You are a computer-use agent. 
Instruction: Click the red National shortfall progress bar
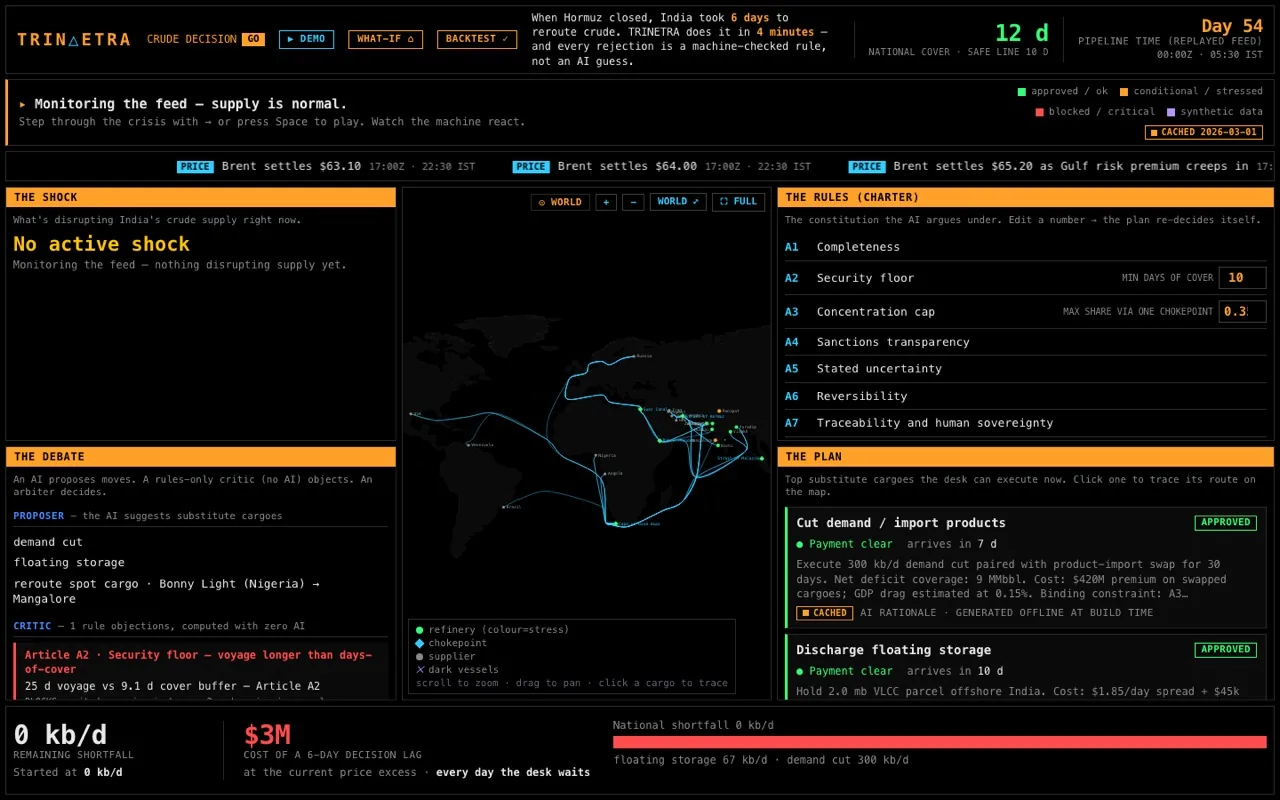click(940, 742)
